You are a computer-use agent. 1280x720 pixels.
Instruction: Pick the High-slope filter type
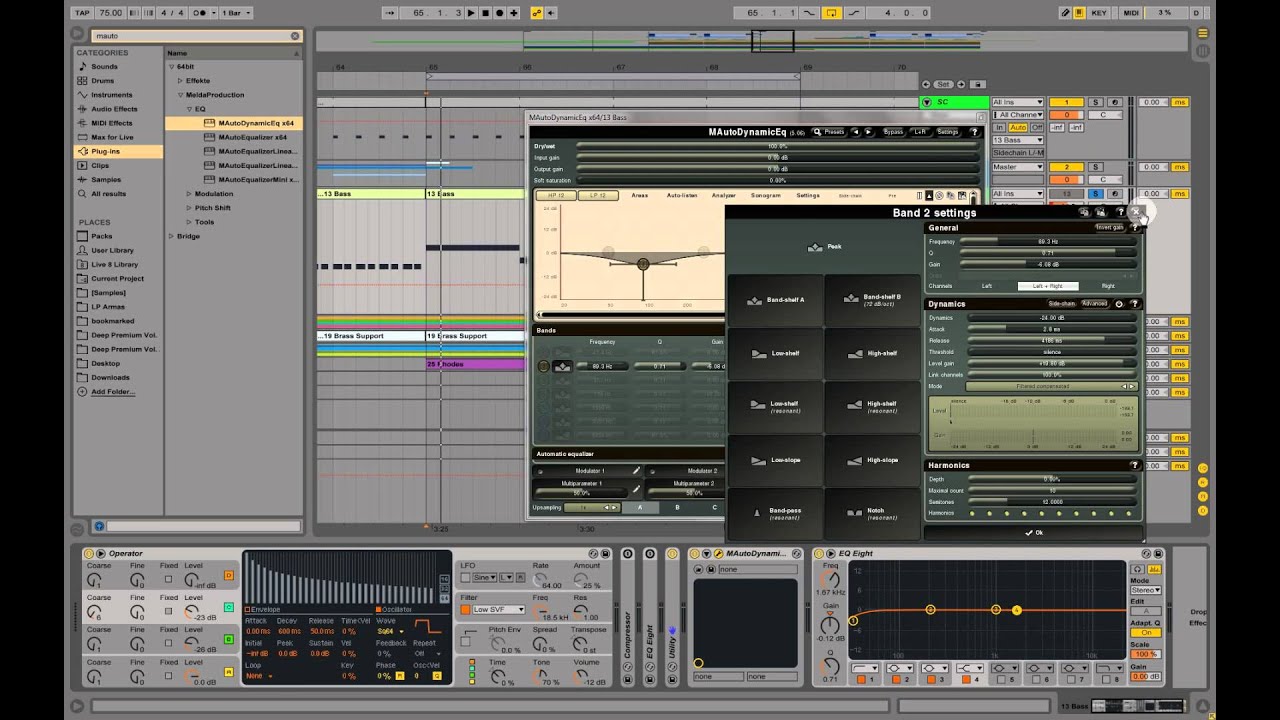point(872,460)
